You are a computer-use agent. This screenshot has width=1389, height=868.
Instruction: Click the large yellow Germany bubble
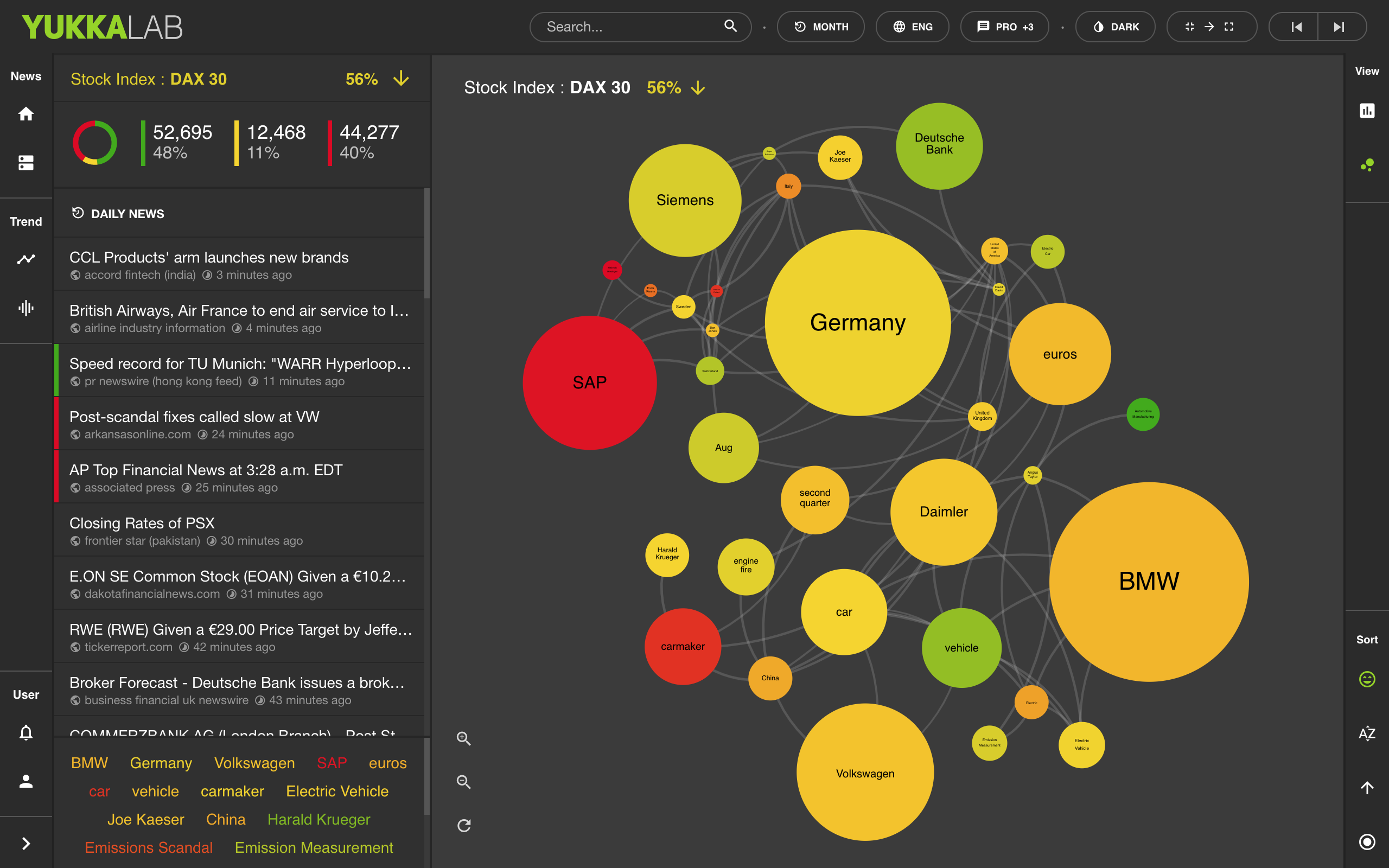[x=857, y=323]
